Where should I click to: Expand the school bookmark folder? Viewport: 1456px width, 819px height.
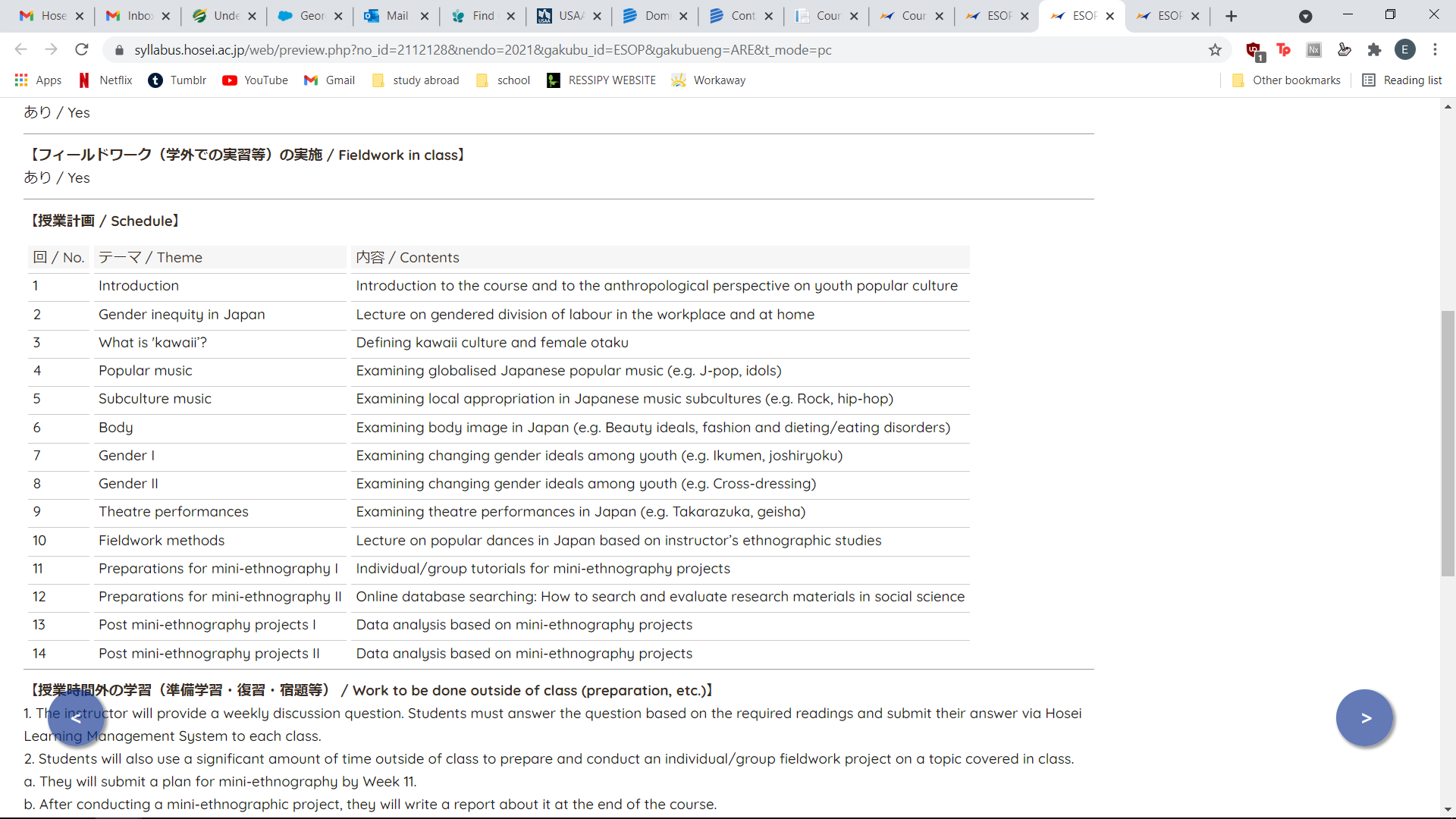pyautogui.click(x=503, y=80)
